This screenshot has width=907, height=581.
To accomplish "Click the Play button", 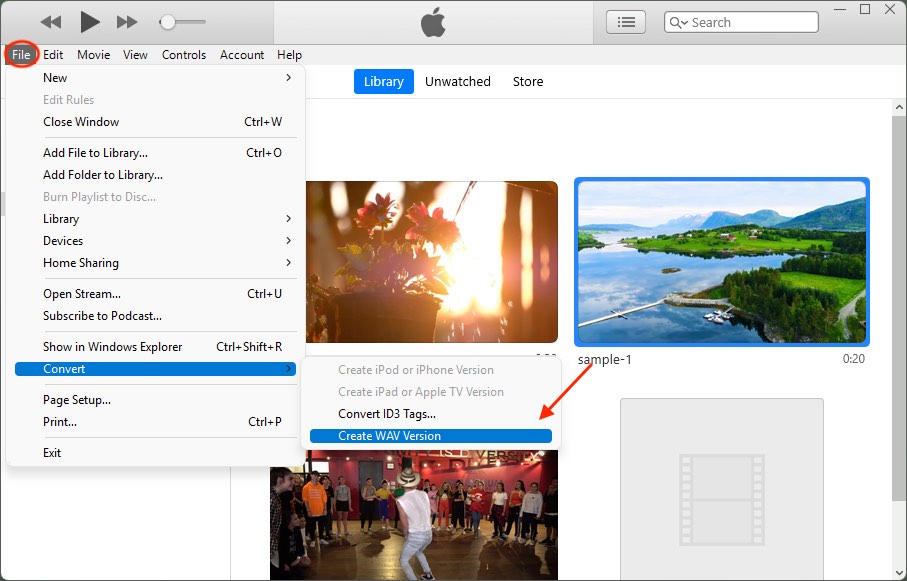I will (88, 20).
